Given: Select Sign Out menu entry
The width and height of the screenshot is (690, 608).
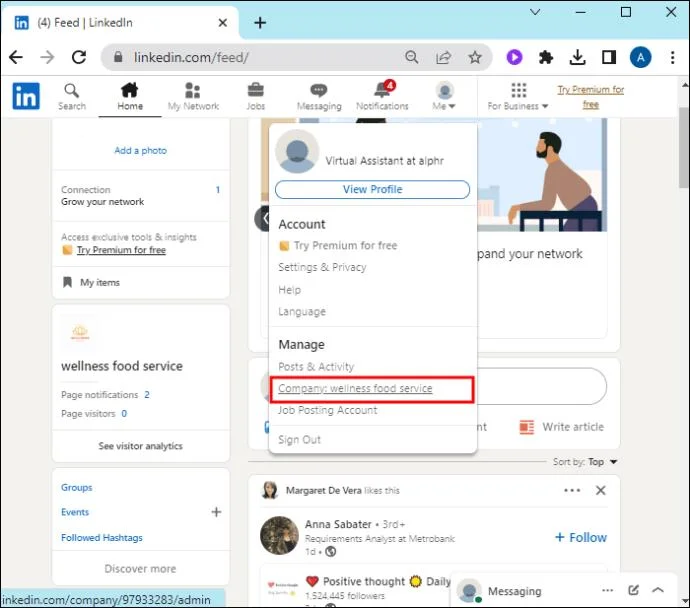Looking at the screenshot, I should click(299, 440).
